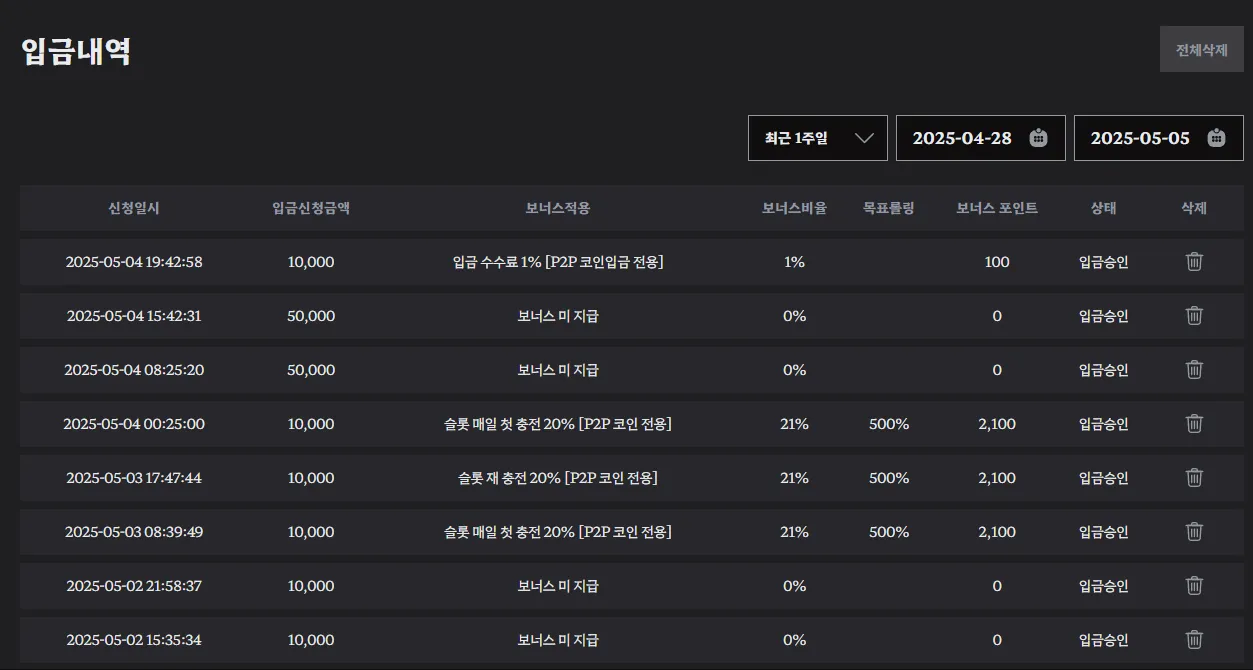Open calendar icon for end date 2025-05-05

point(1216,138)
